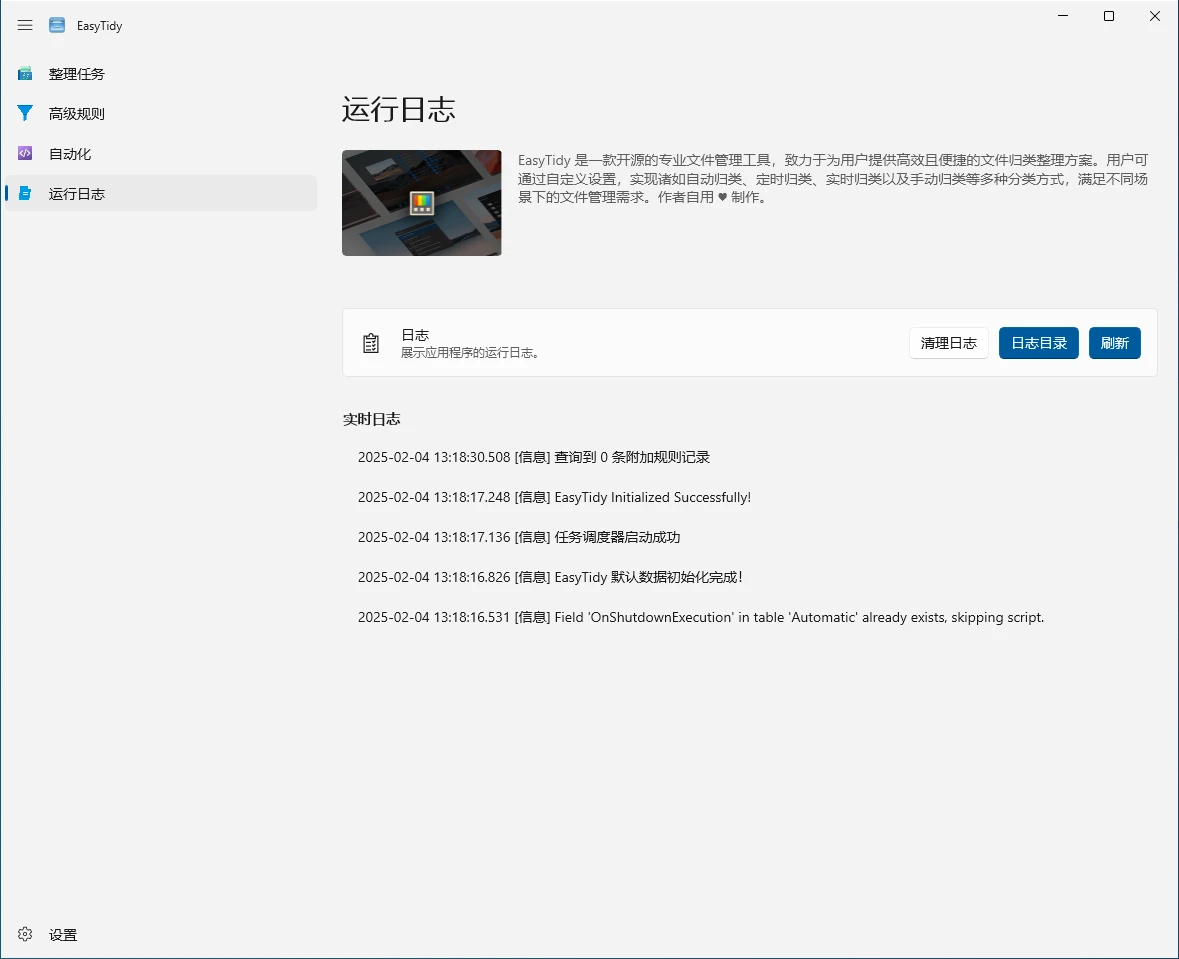The image size is (1179, 959).
Task: Close the EasyTidy window
Action: coord(1154,16)
